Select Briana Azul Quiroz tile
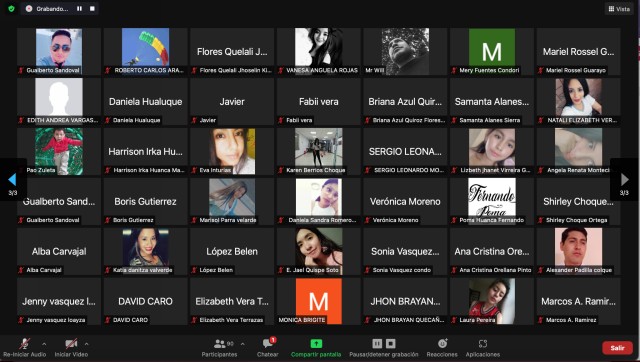 (x=405, y=102)
